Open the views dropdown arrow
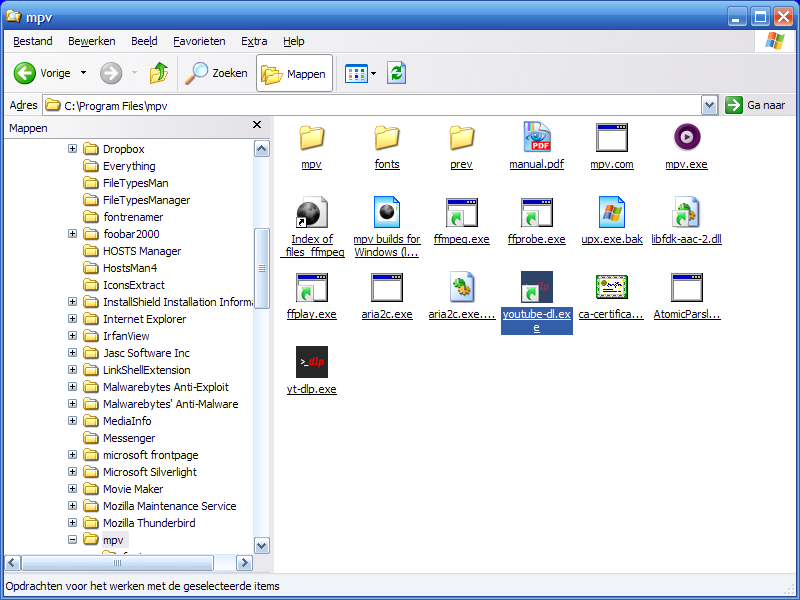Viewport: 800px width, 600px height. (x=373, y=73)
